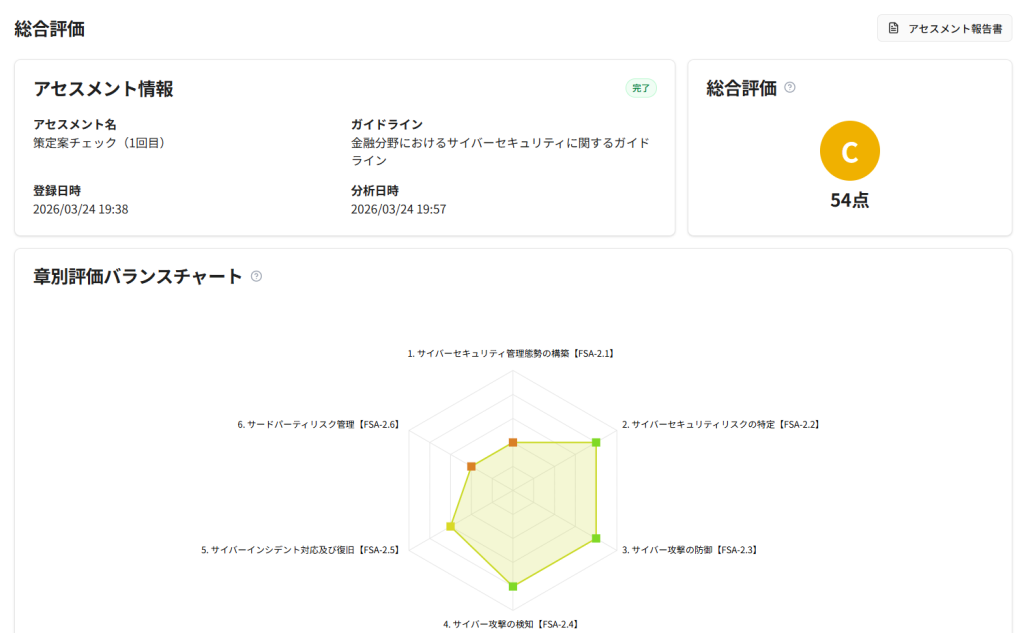Click the yellow C grade circle
Image resolution: width=1024 pixels, height=633 pixels.
(x=849, y=151)
